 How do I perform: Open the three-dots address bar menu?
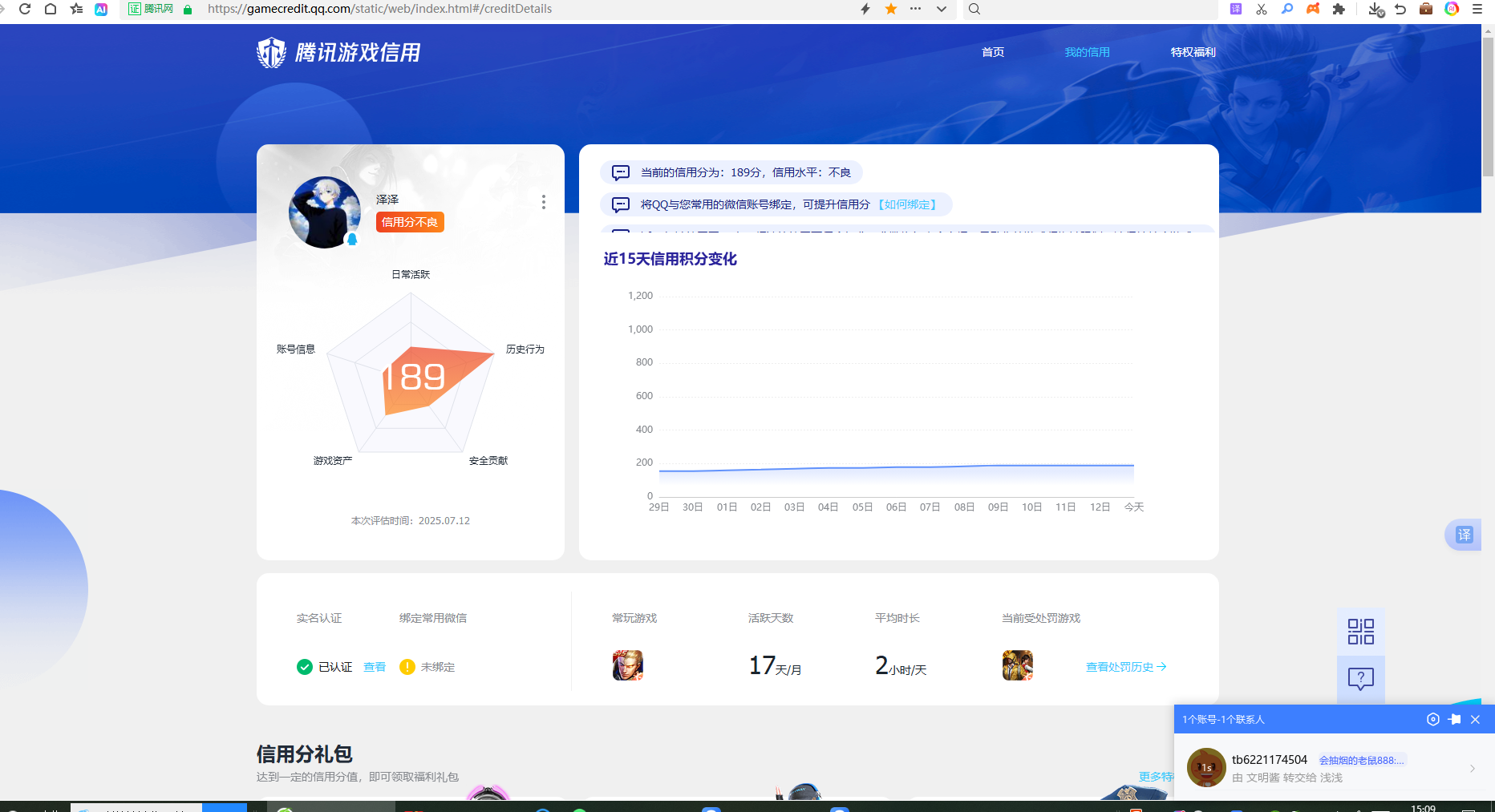click(916, 9)
